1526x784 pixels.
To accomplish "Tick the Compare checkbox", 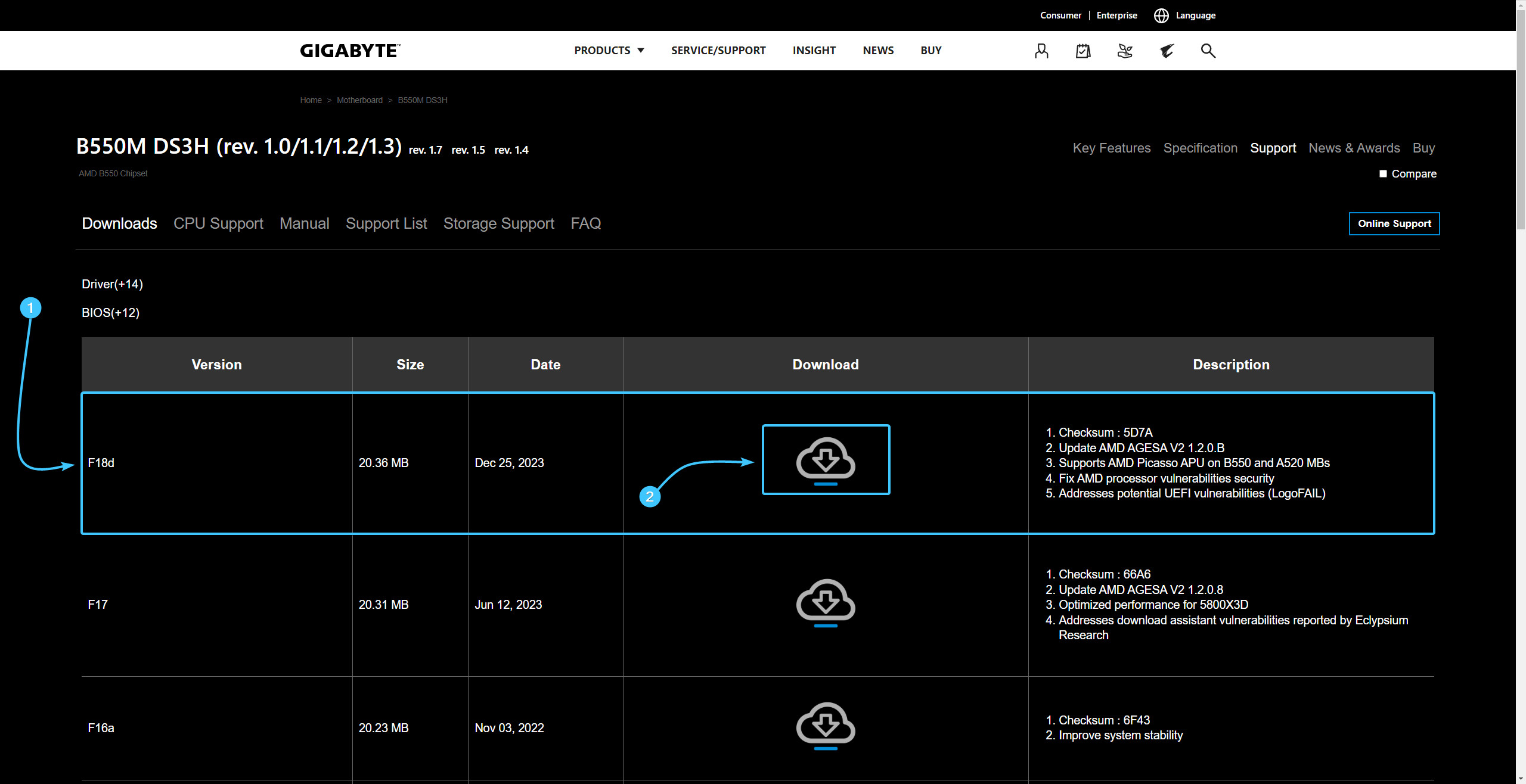I will (x=1383, y=174).
